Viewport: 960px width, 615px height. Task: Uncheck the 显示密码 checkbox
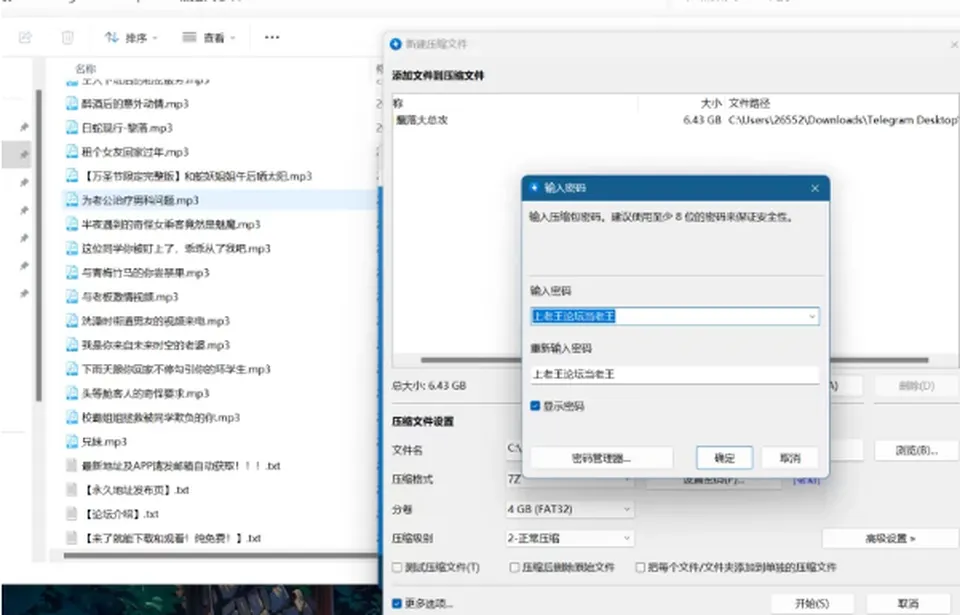tap(535, 406)
